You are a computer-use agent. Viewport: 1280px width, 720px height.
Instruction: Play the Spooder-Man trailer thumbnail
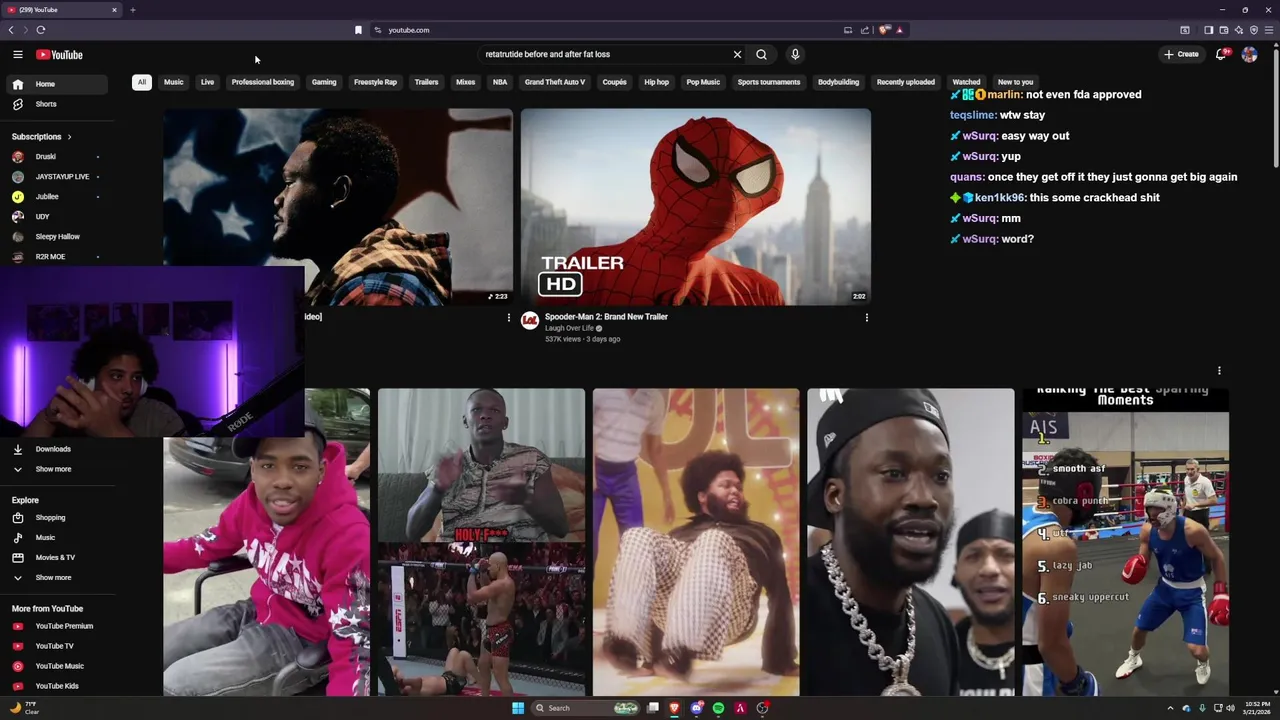click(696, 206)
